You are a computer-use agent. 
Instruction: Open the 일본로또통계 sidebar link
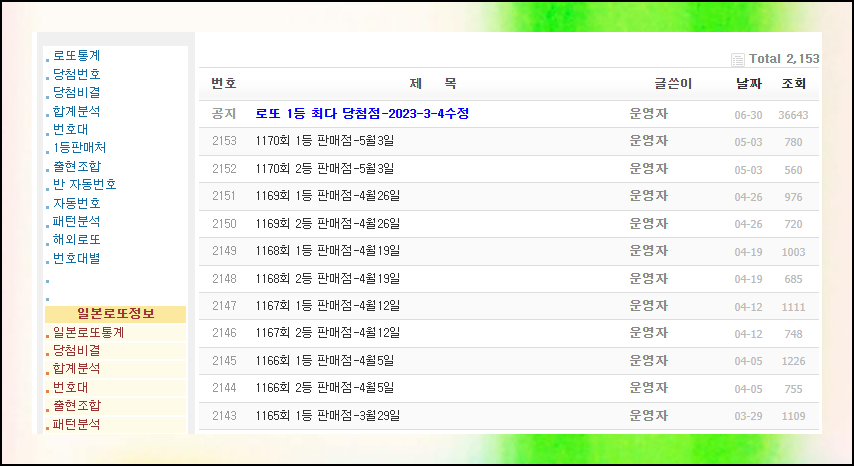(x=88, y=333)
